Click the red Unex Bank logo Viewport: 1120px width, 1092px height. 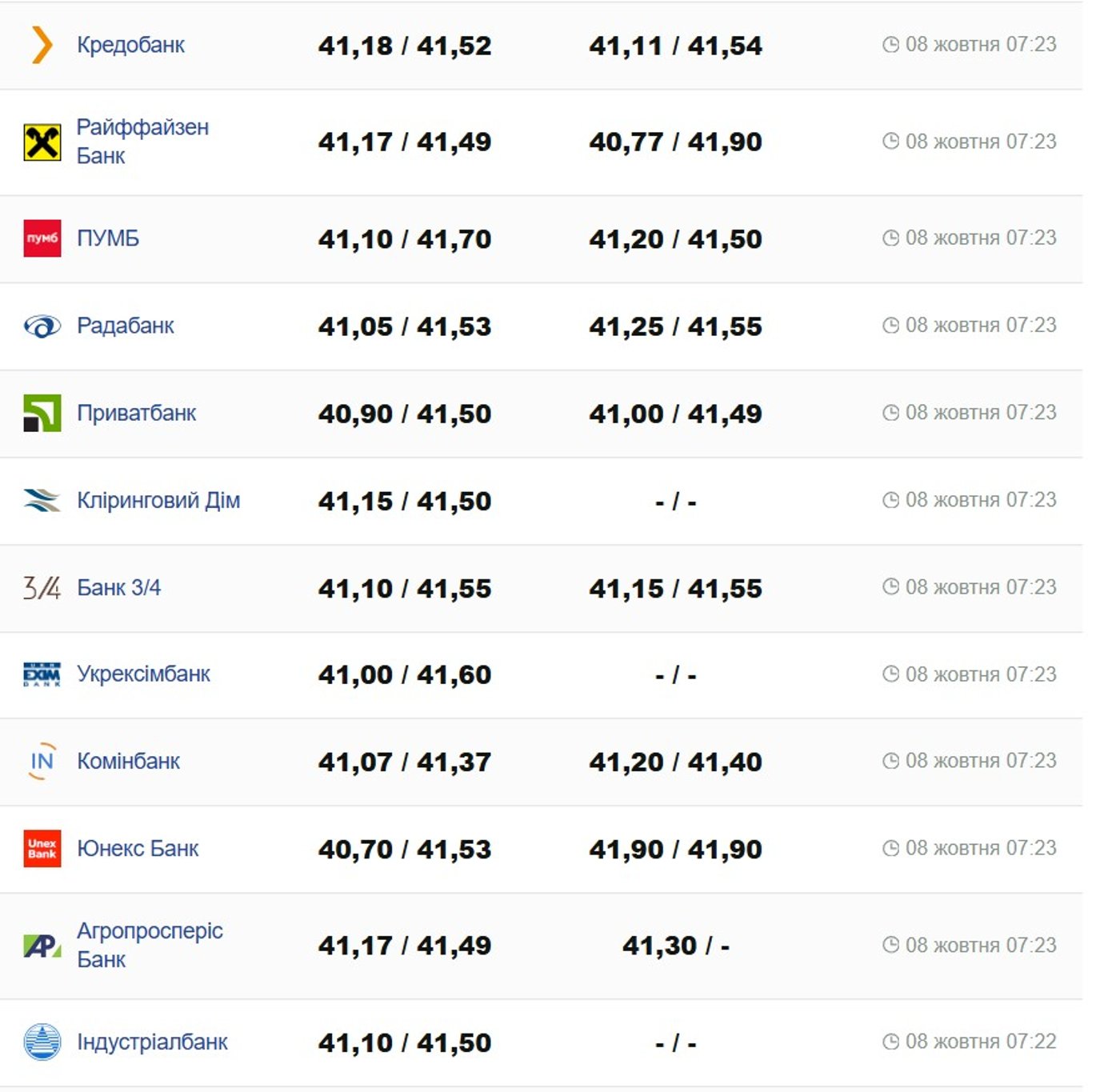[42, 849]
